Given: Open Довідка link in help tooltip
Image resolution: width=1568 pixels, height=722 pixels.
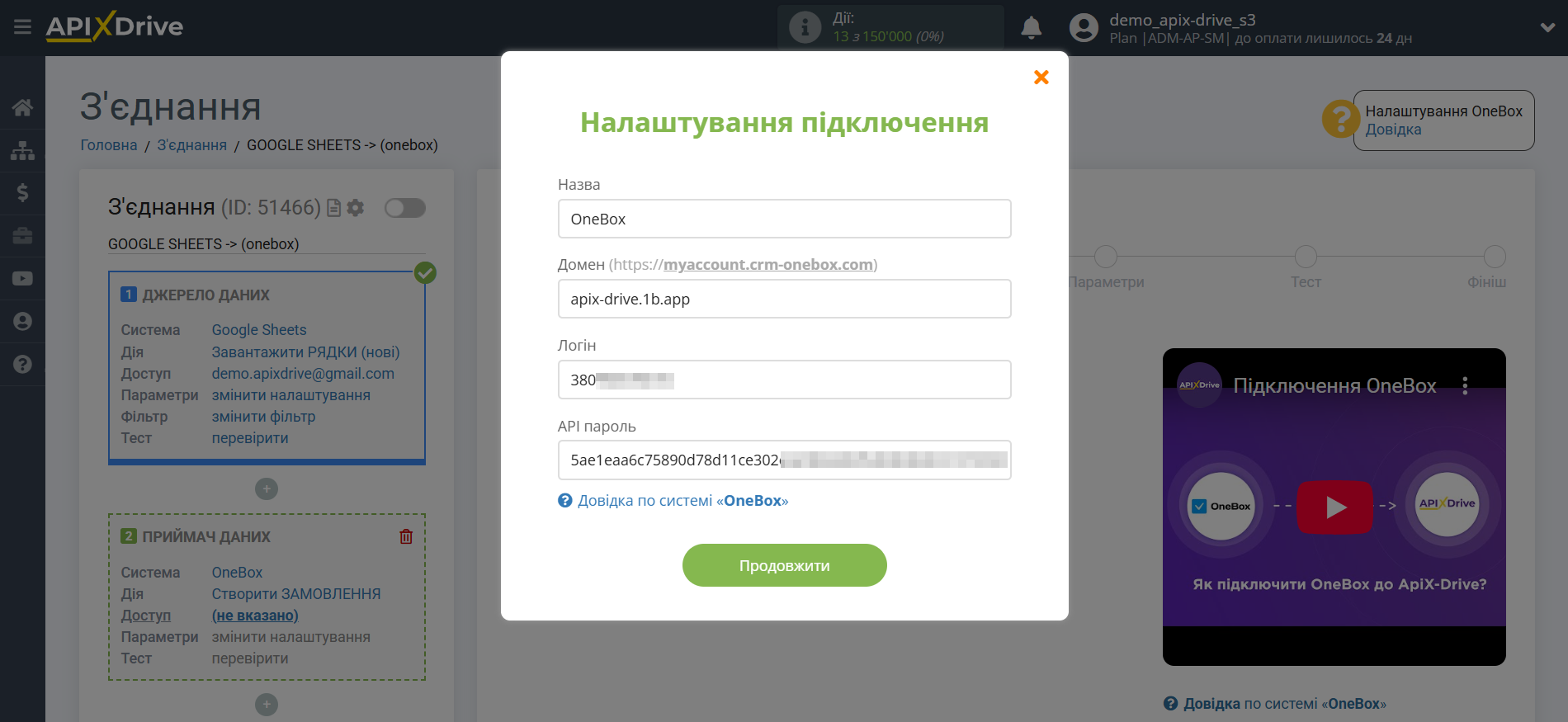Looking at the screenshot, I should (x=1393, y=130).
